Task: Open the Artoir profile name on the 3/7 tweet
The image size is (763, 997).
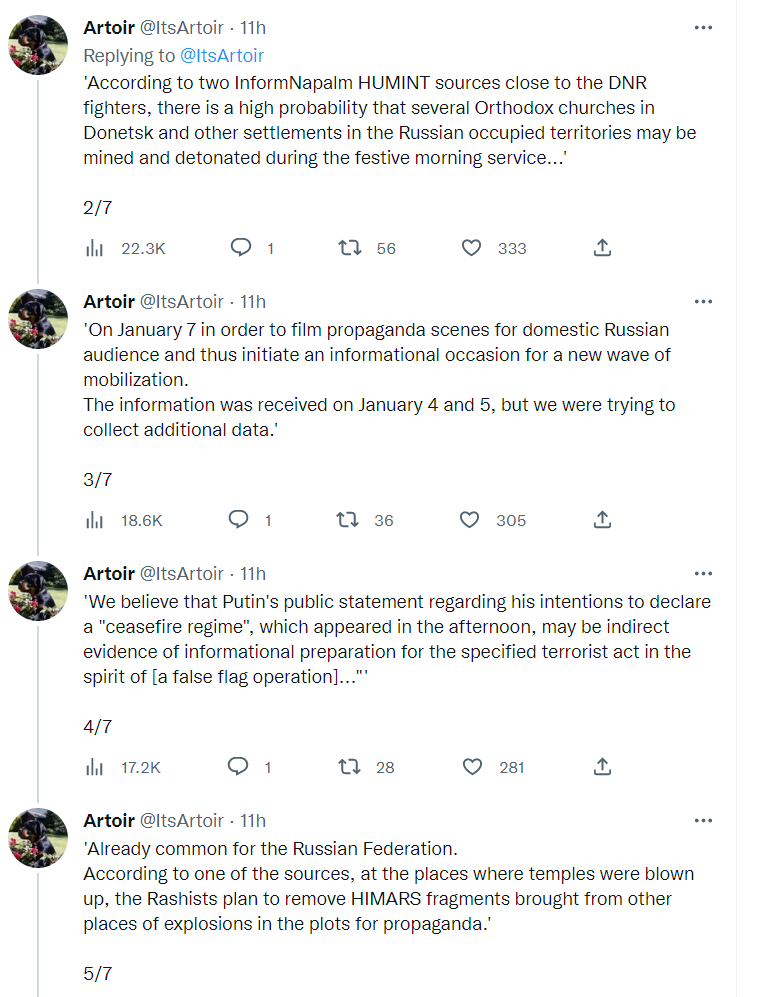Action: (x=109, y=301)
